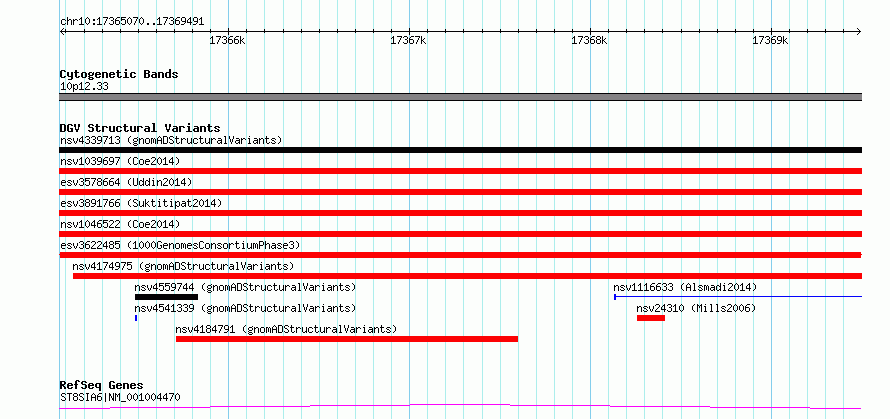Select the nsv1116633 thin blue line

(738, 296)
